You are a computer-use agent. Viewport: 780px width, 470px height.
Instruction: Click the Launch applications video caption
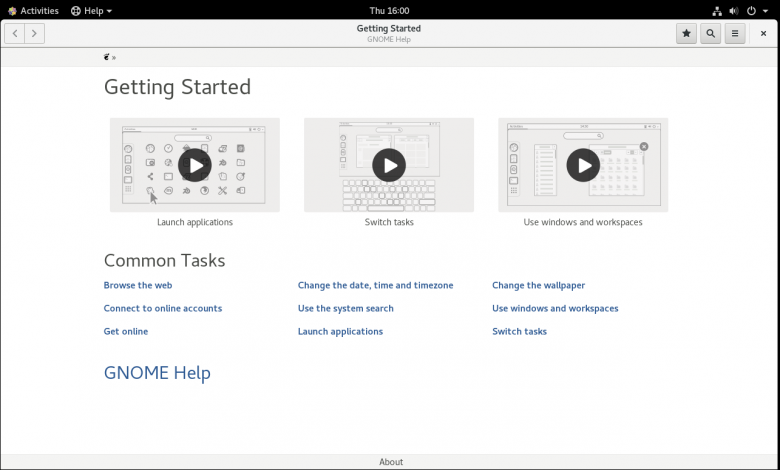[195, 222]
